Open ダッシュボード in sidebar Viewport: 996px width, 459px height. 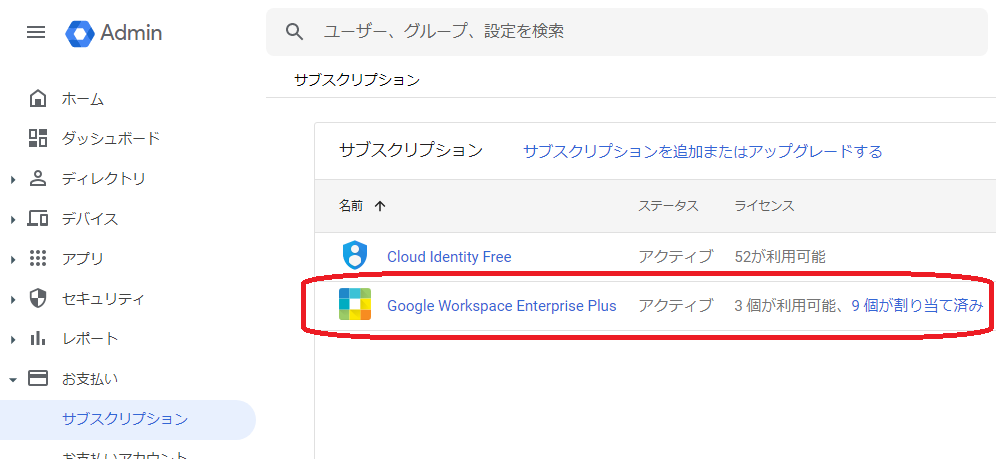coord(111,138)
